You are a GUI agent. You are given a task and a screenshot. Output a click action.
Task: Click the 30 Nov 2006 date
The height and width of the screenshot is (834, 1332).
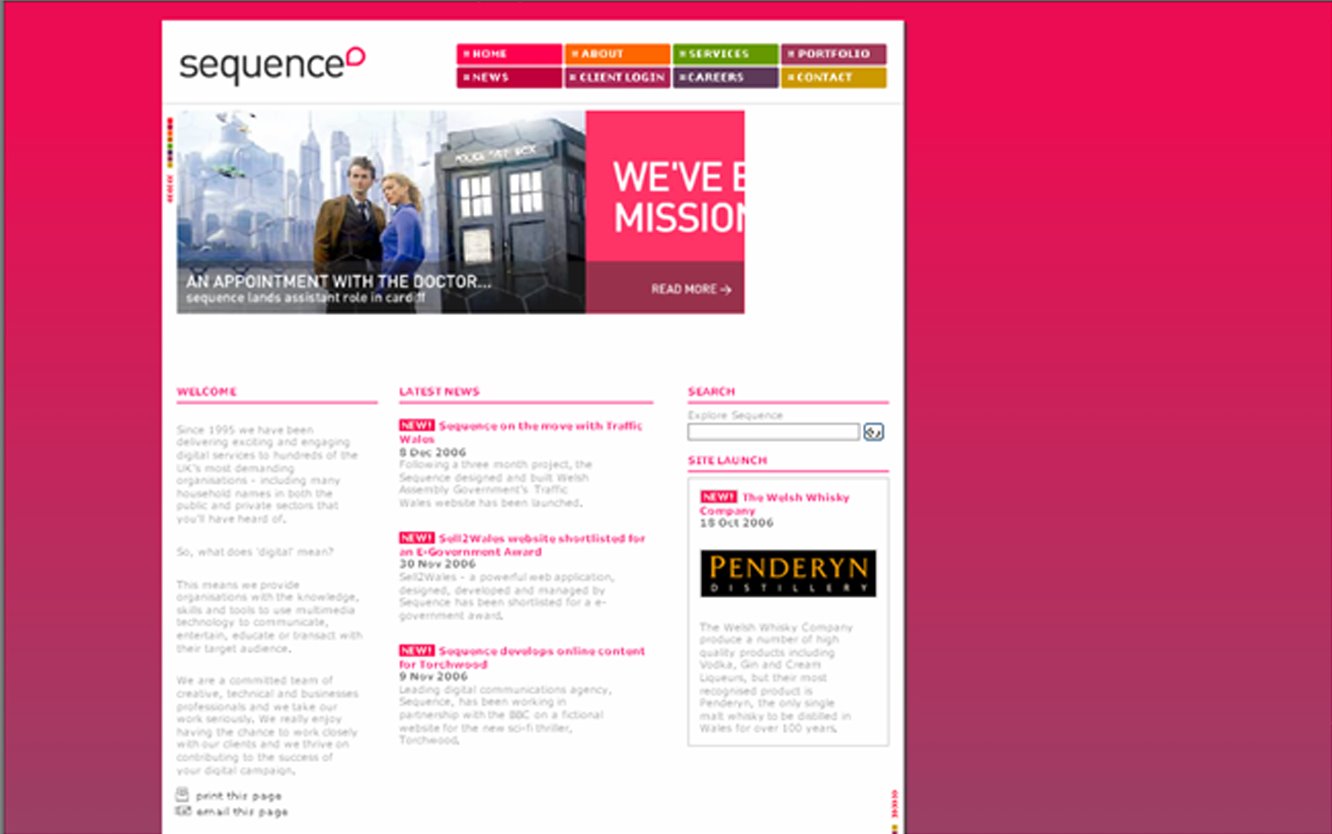click(437, 564)
